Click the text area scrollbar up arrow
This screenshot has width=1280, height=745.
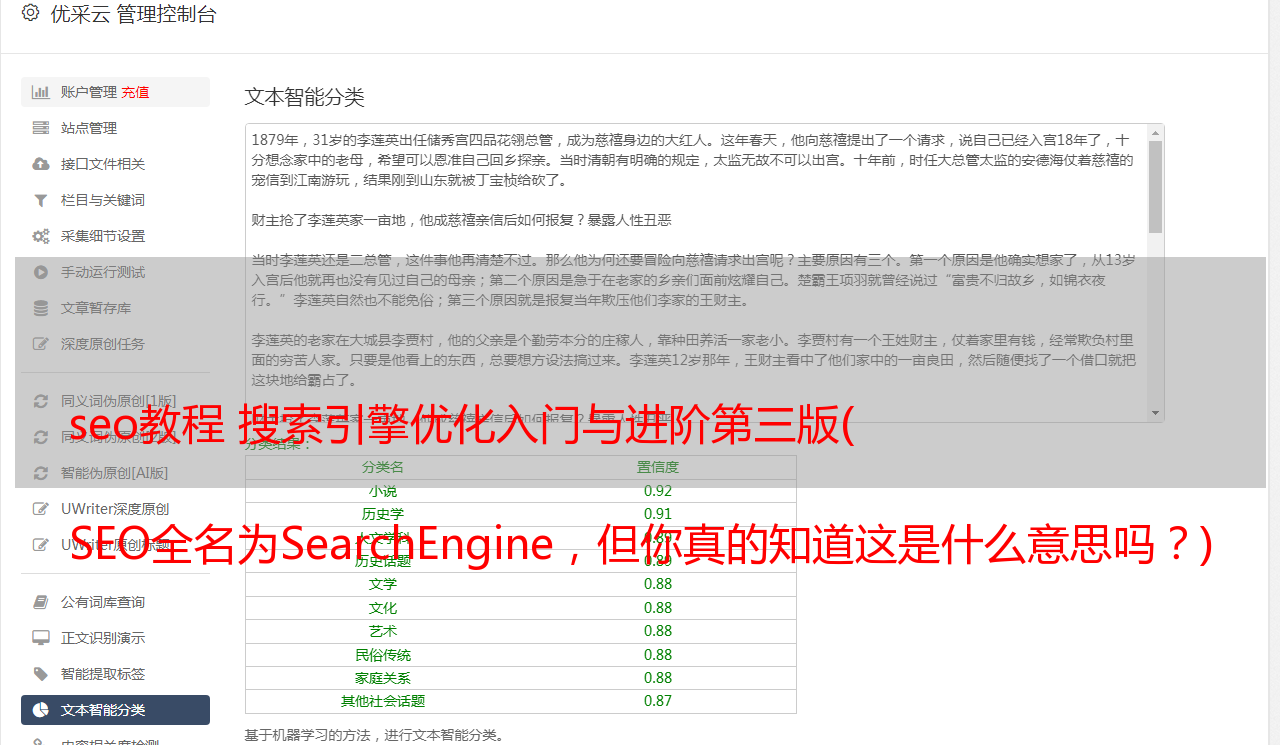[1155, 133]
